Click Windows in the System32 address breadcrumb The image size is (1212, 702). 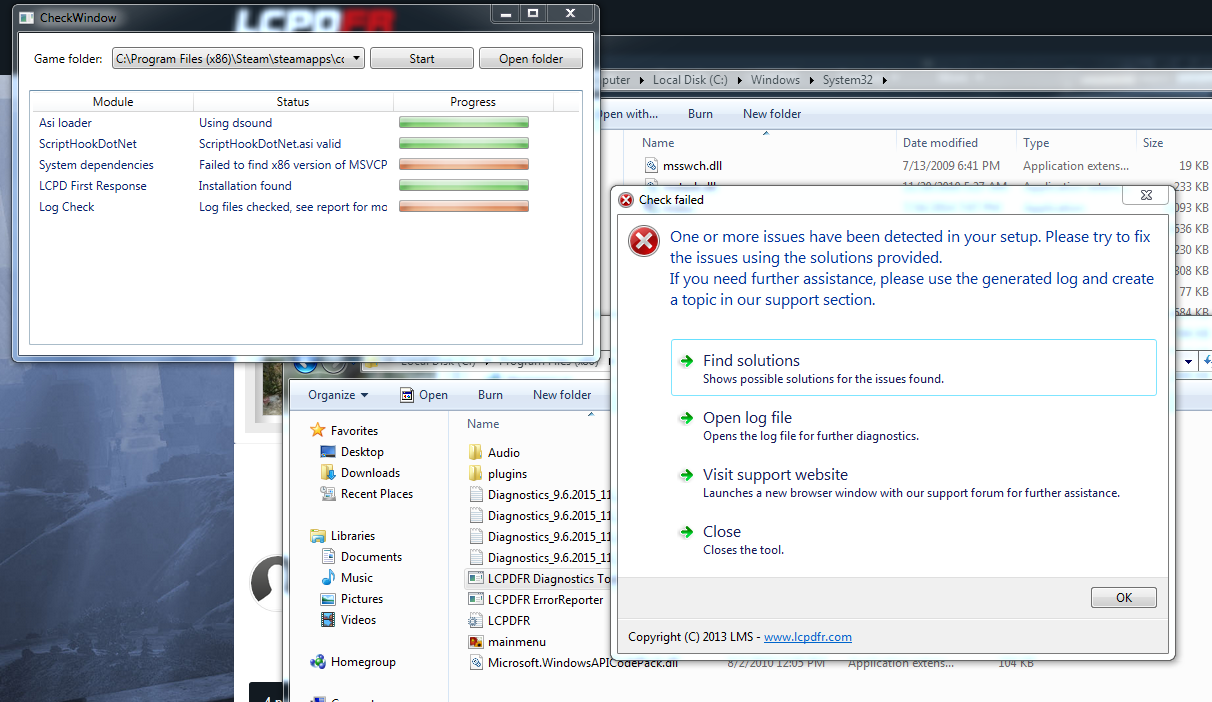coord(775,80)
